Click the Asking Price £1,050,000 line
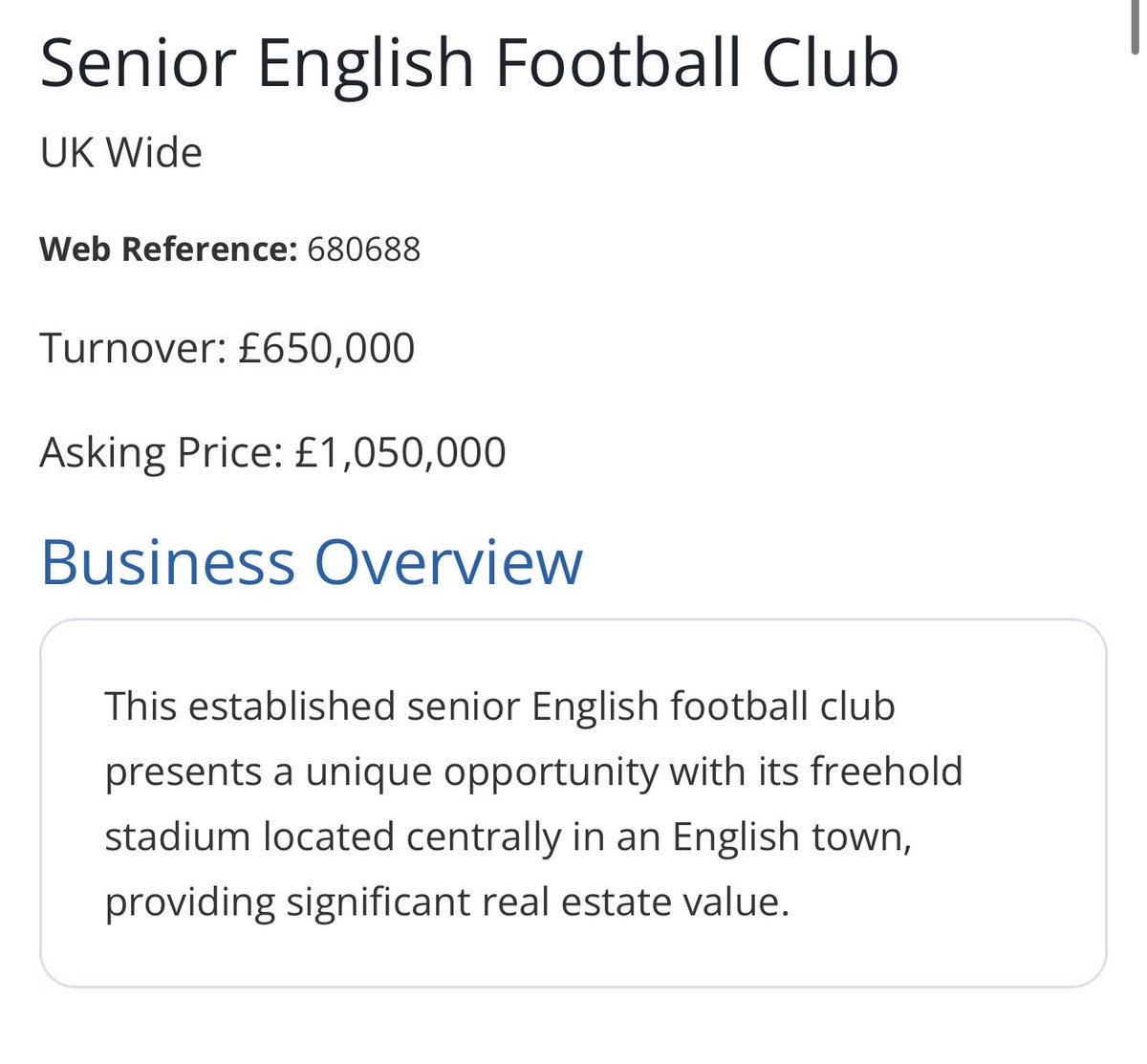 (273, 453)
